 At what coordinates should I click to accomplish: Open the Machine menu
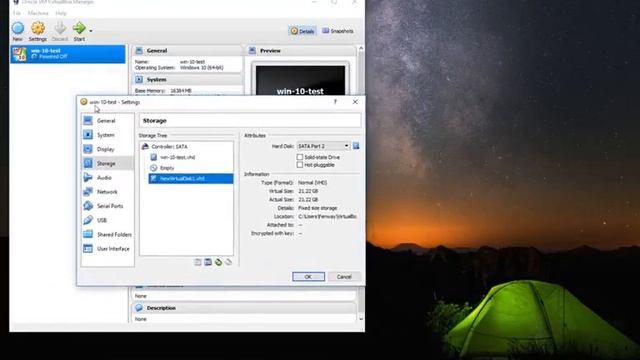(38, 13)
